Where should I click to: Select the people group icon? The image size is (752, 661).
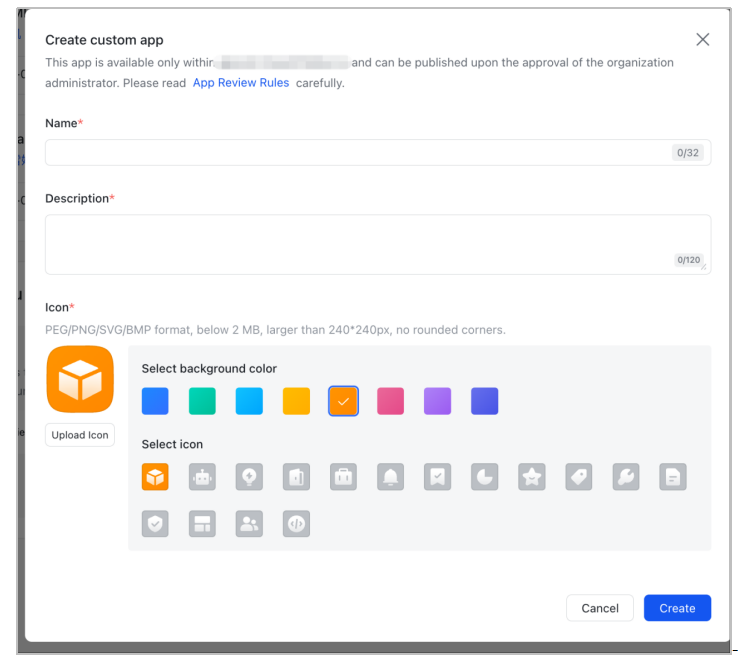point(249,524)
